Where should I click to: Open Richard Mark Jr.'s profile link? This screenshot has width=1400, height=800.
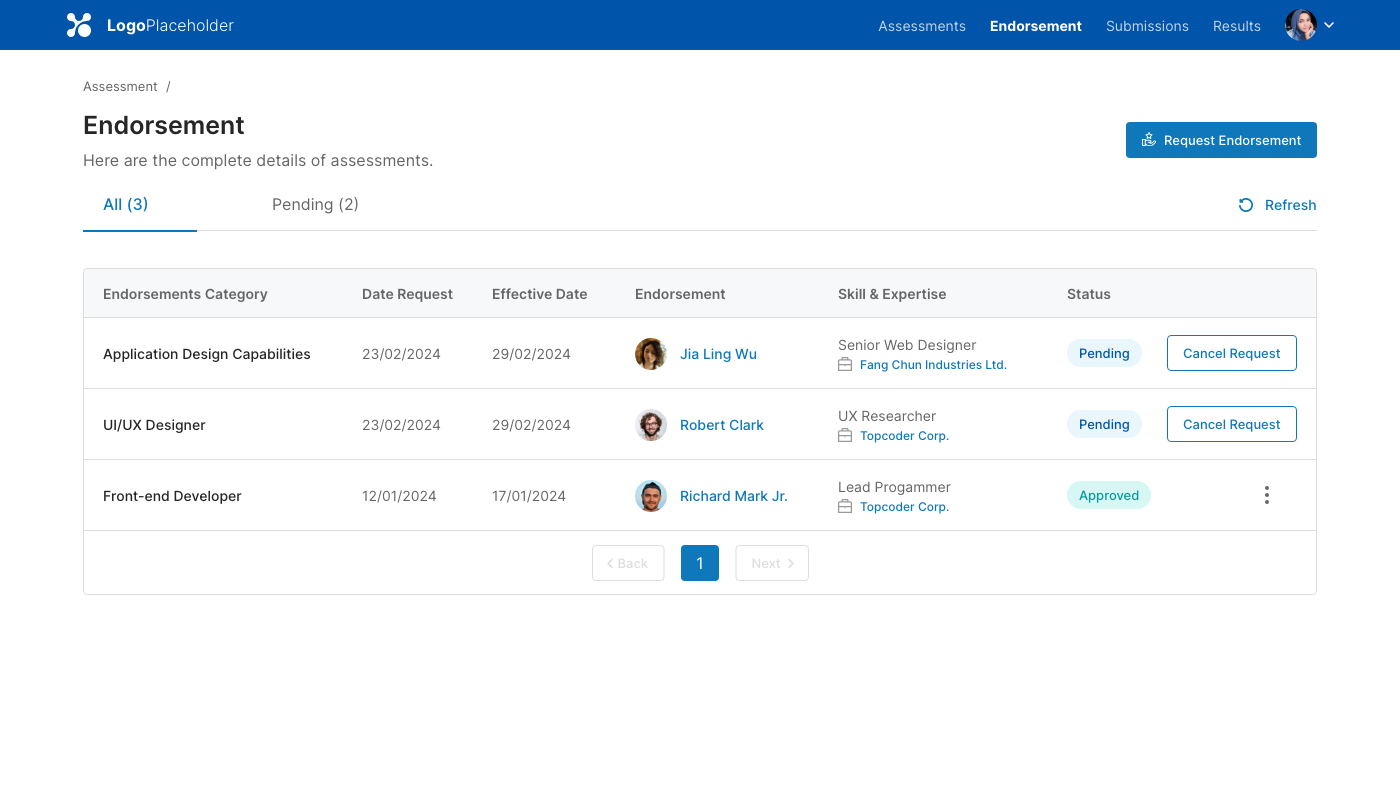coord(734,496)
